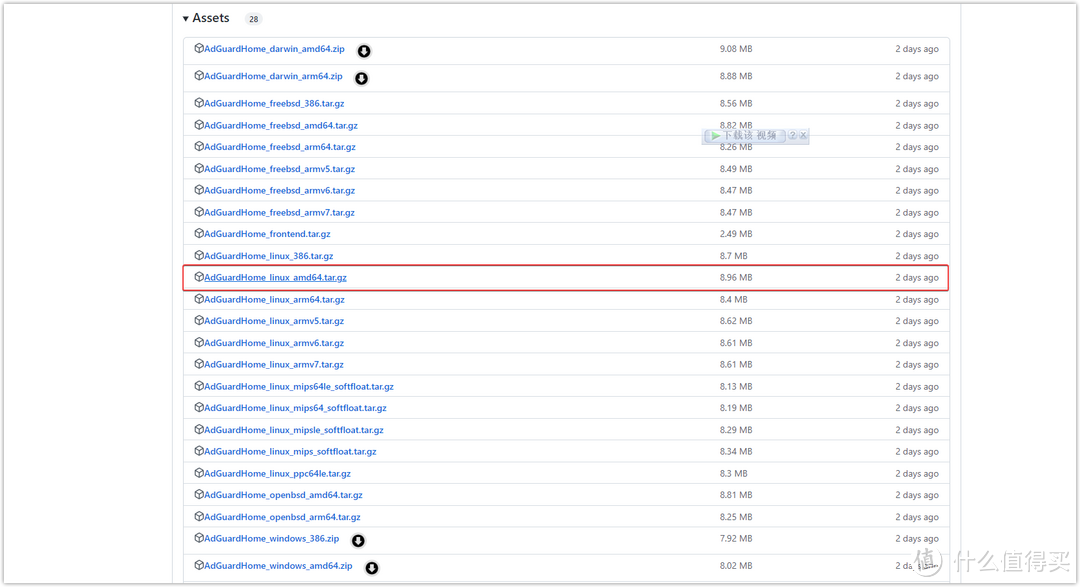Download AdGuardHome_linux_armv7.tar.gz

(x=273, y=364)
